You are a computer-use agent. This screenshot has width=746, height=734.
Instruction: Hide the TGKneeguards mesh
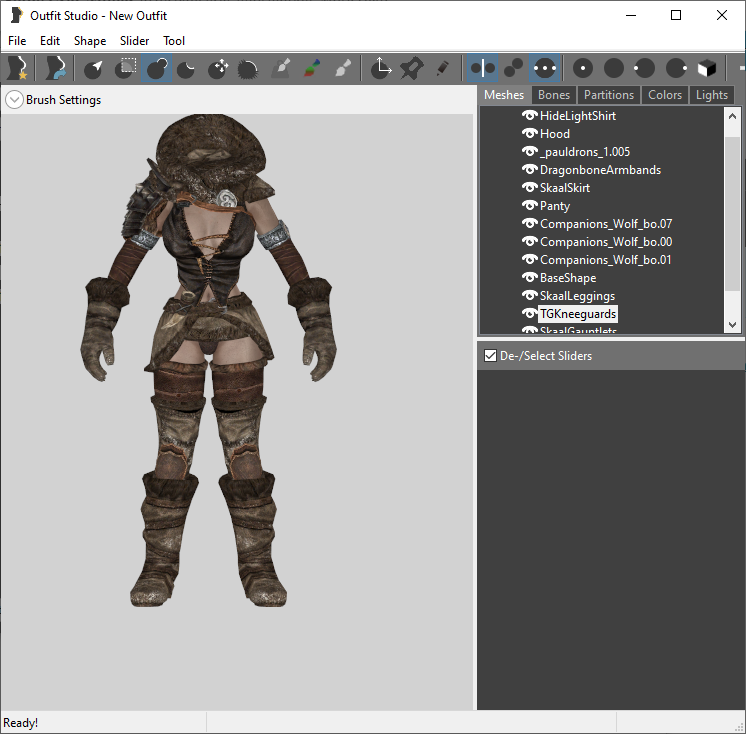coord(529,313)
